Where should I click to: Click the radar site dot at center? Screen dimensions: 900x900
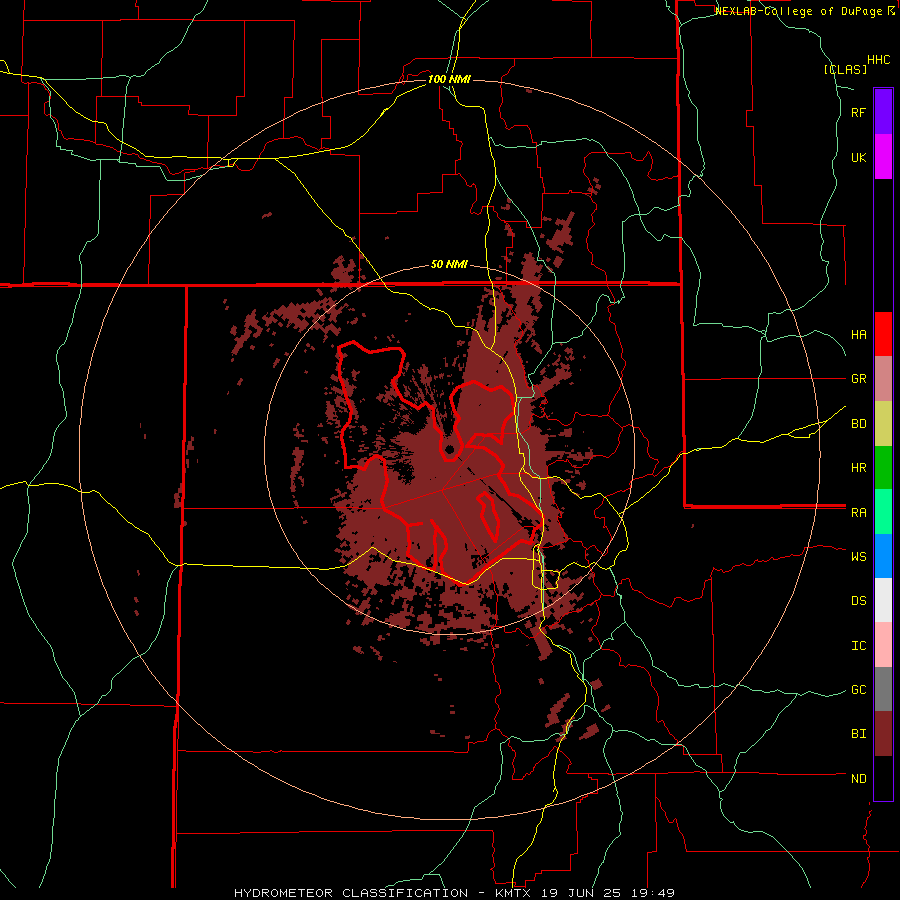449,449
